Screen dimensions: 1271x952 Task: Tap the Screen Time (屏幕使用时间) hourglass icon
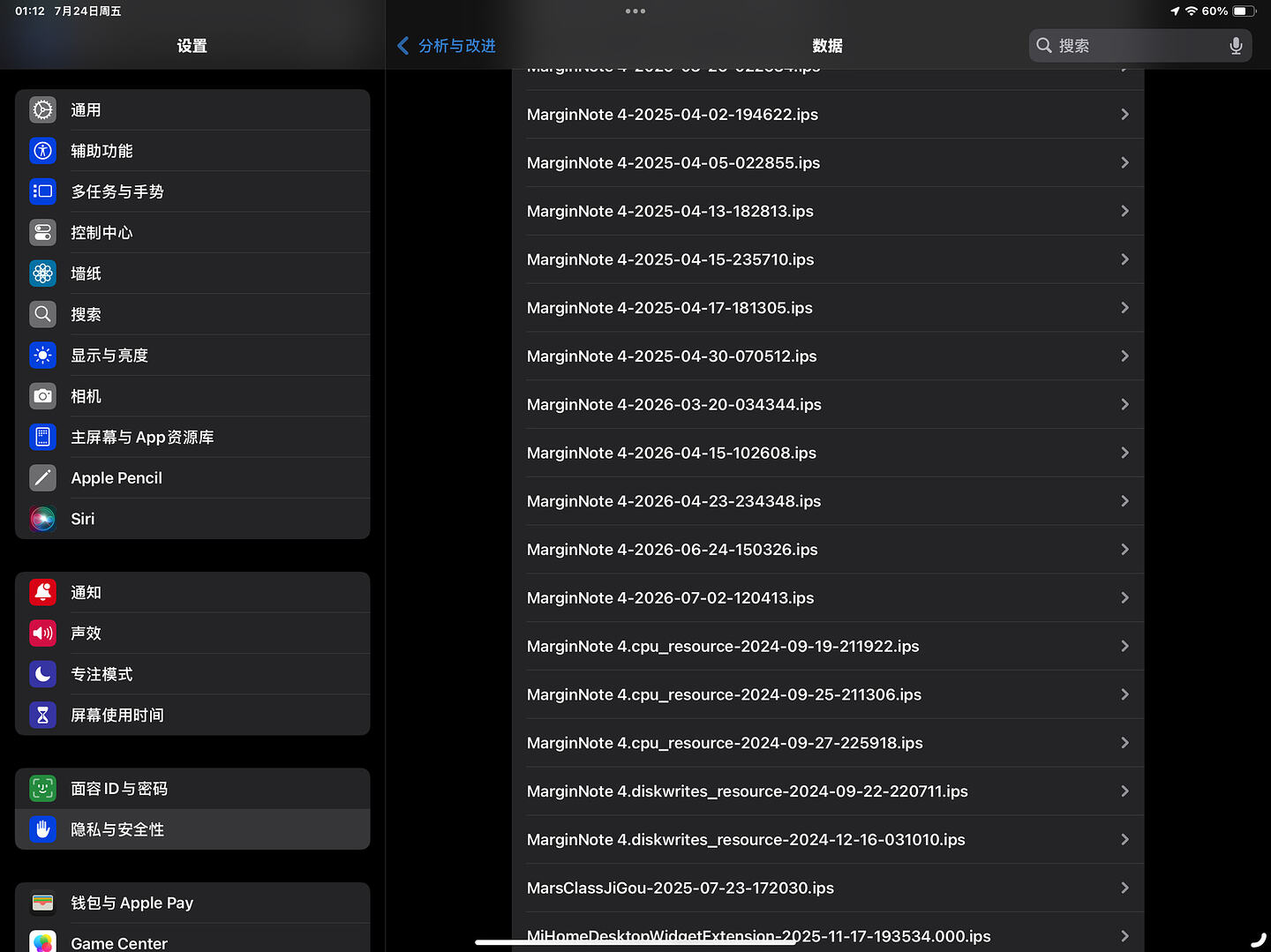click(42, 715)
